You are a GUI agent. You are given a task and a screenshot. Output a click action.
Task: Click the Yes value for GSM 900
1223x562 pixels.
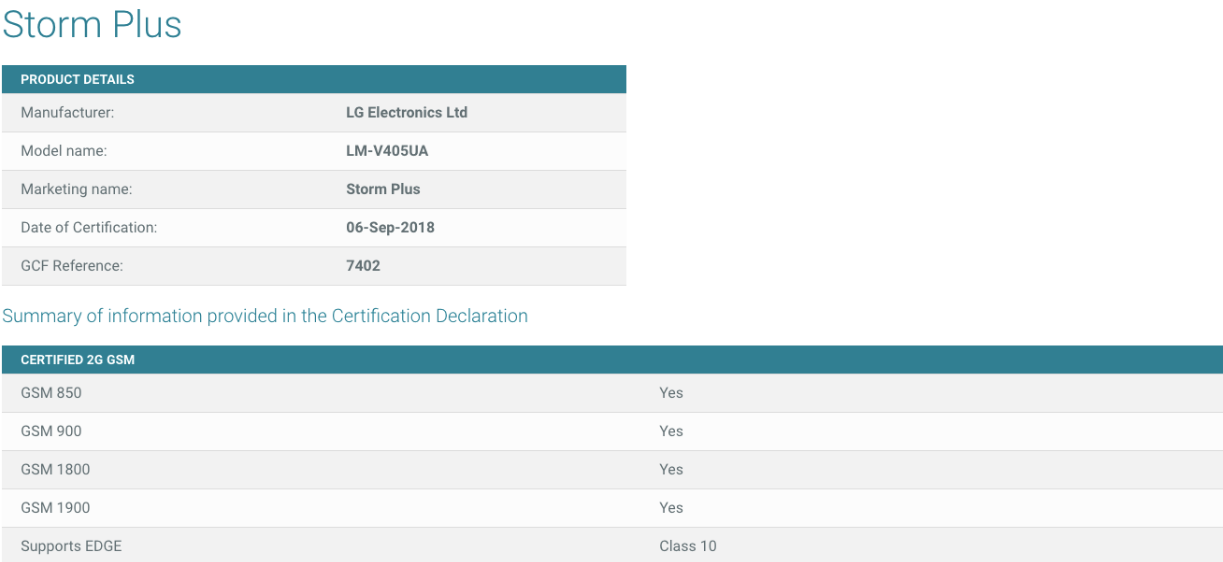tap(671, 431)
